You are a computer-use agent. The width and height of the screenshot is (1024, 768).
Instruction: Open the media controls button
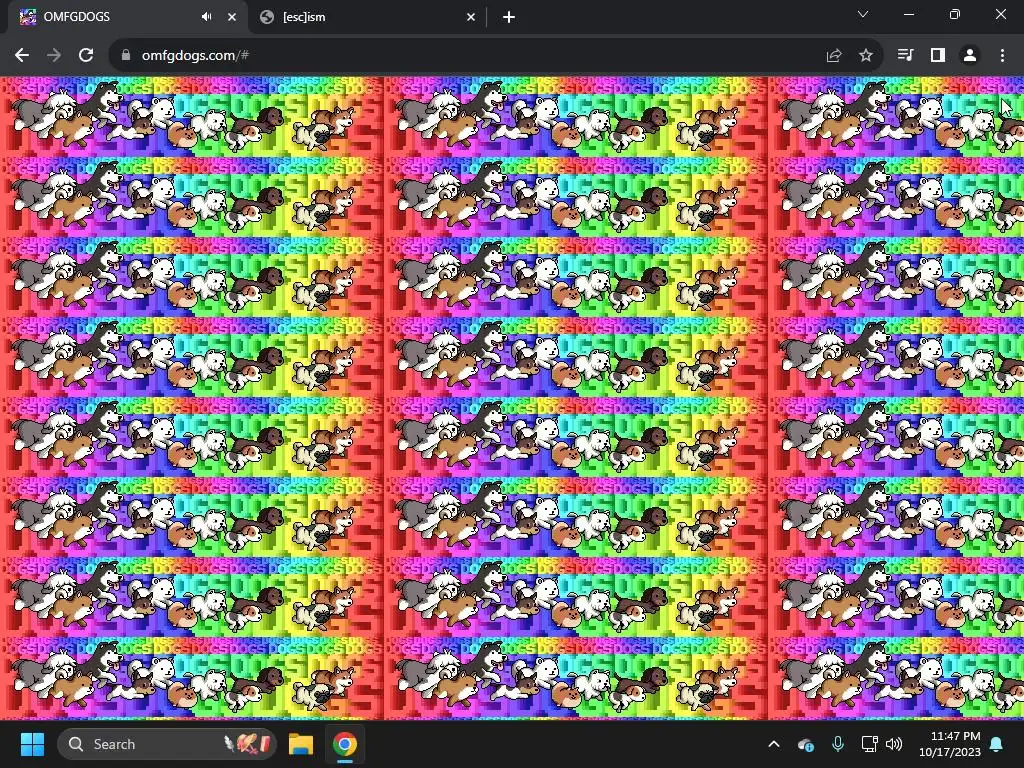[x=905, y=56]
